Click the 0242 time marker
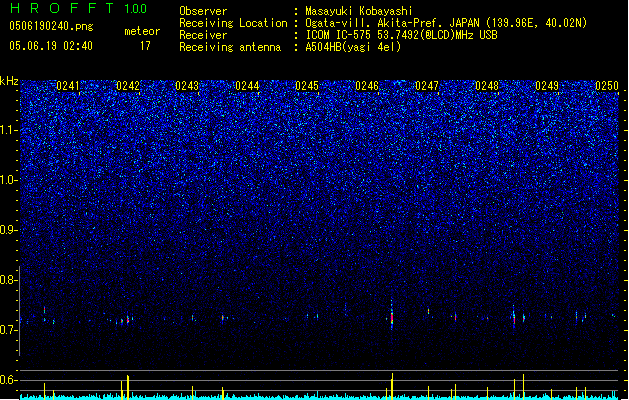The width and height of the screenshot is (629, 400). tap(128, 86)
